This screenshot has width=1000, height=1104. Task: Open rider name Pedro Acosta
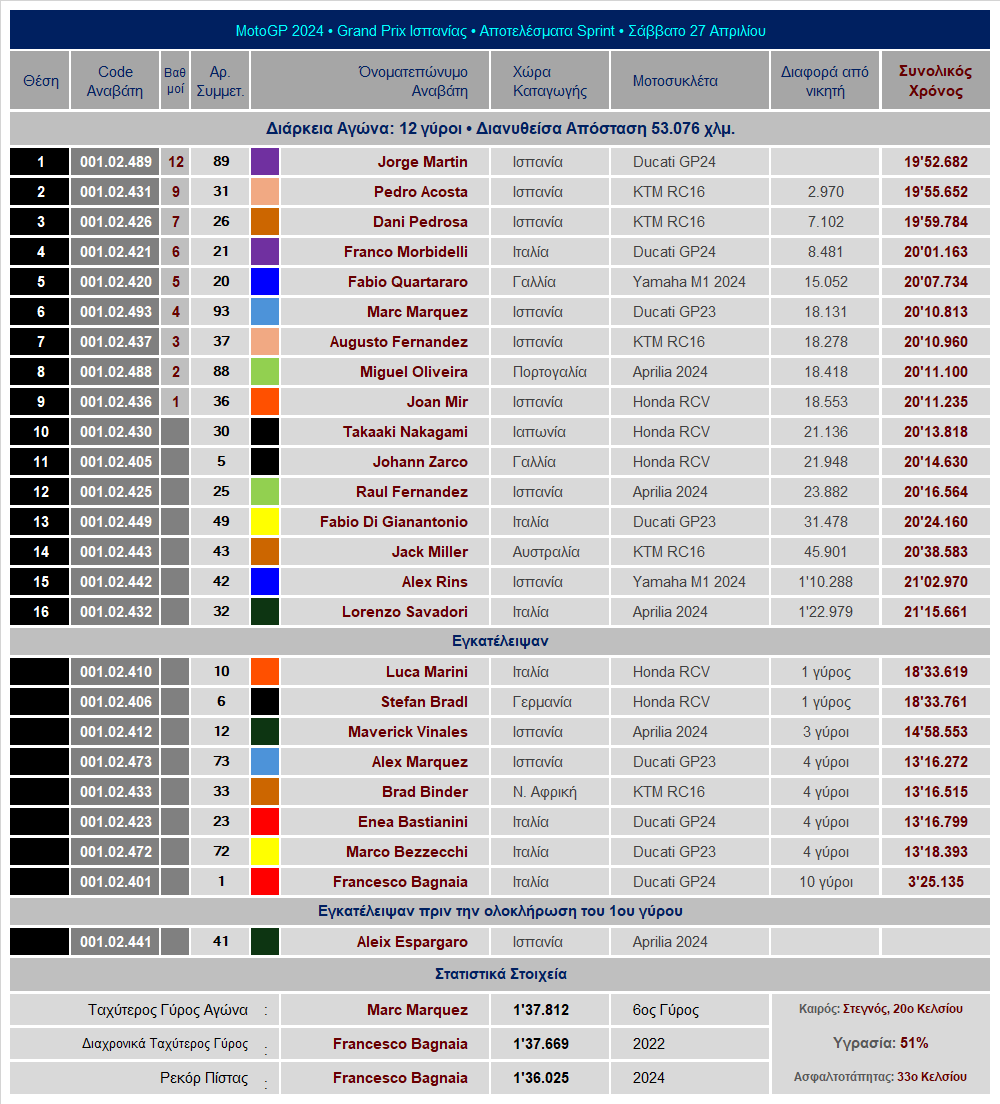pyautogui.click(x=420, y=192)
